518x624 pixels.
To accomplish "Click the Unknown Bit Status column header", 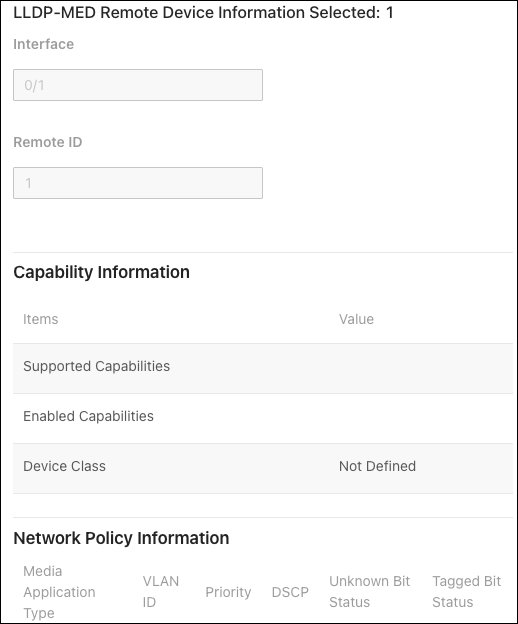I will [369, 592].
